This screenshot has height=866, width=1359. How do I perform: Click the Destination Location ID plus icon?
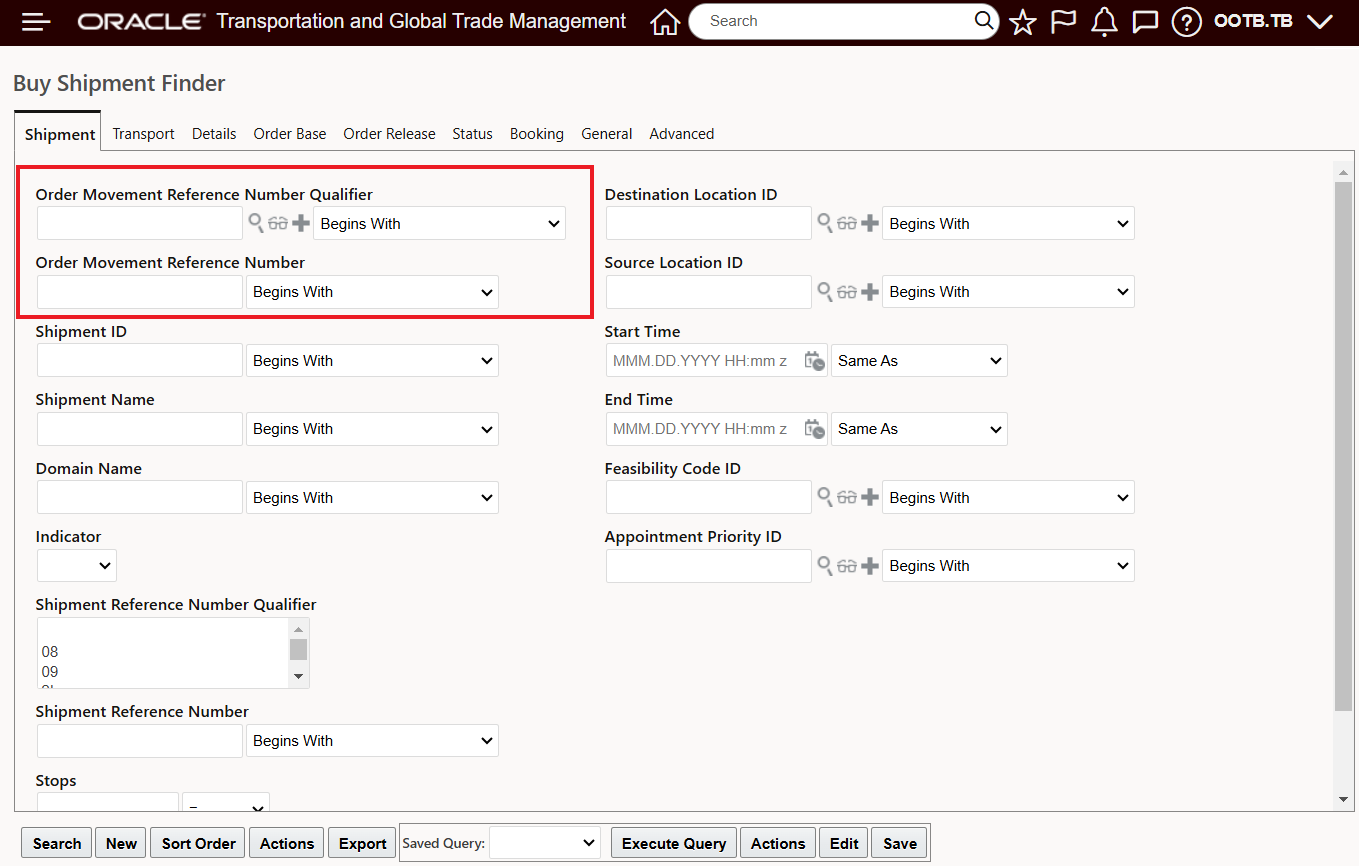(x=869, y=224)
